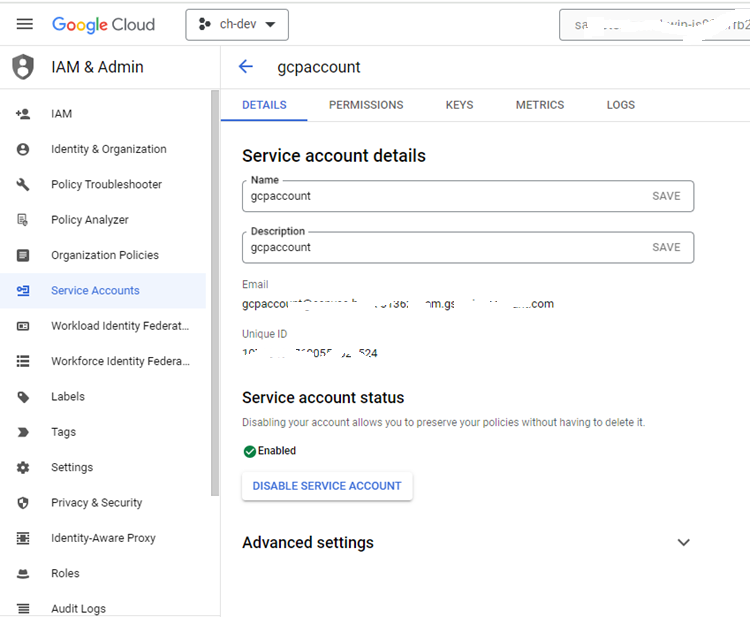Viewport: 750px width, 617px height.
Task: Open the hamburger navigation menu
Action: [25, 24]
